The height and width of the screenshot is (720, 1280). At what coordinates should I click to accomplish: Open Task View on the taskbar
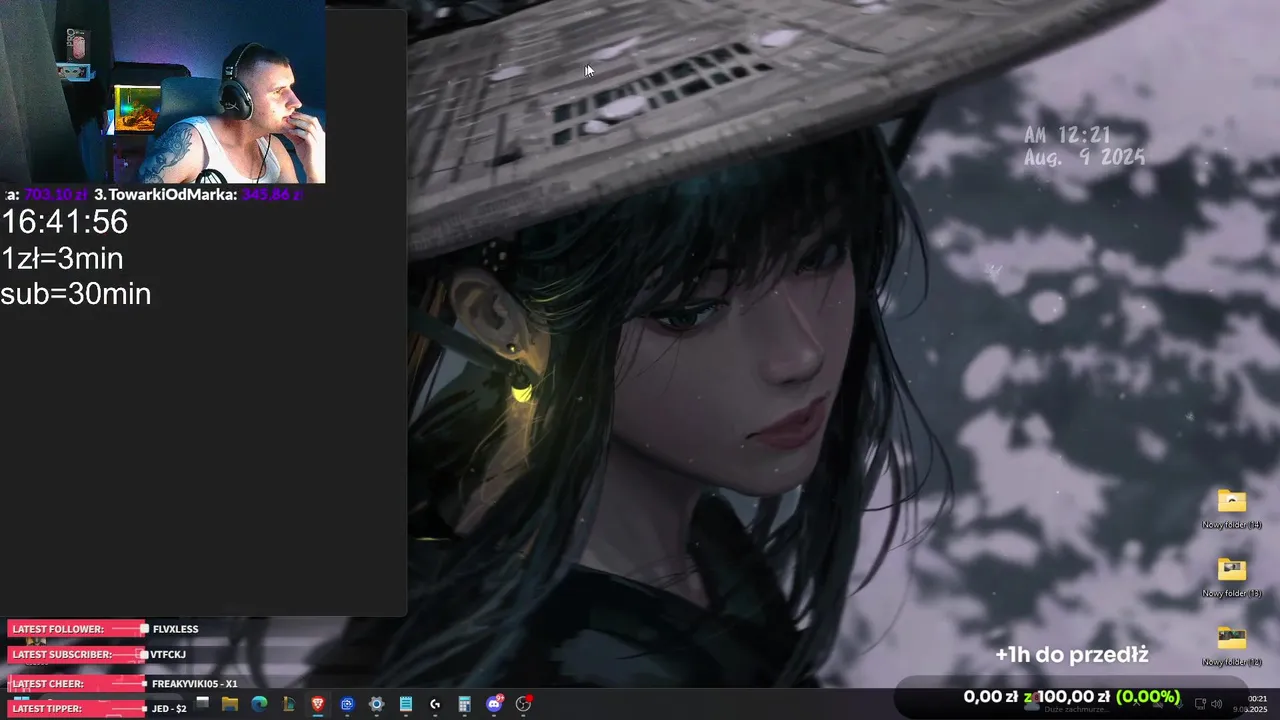tap(202, 704)
